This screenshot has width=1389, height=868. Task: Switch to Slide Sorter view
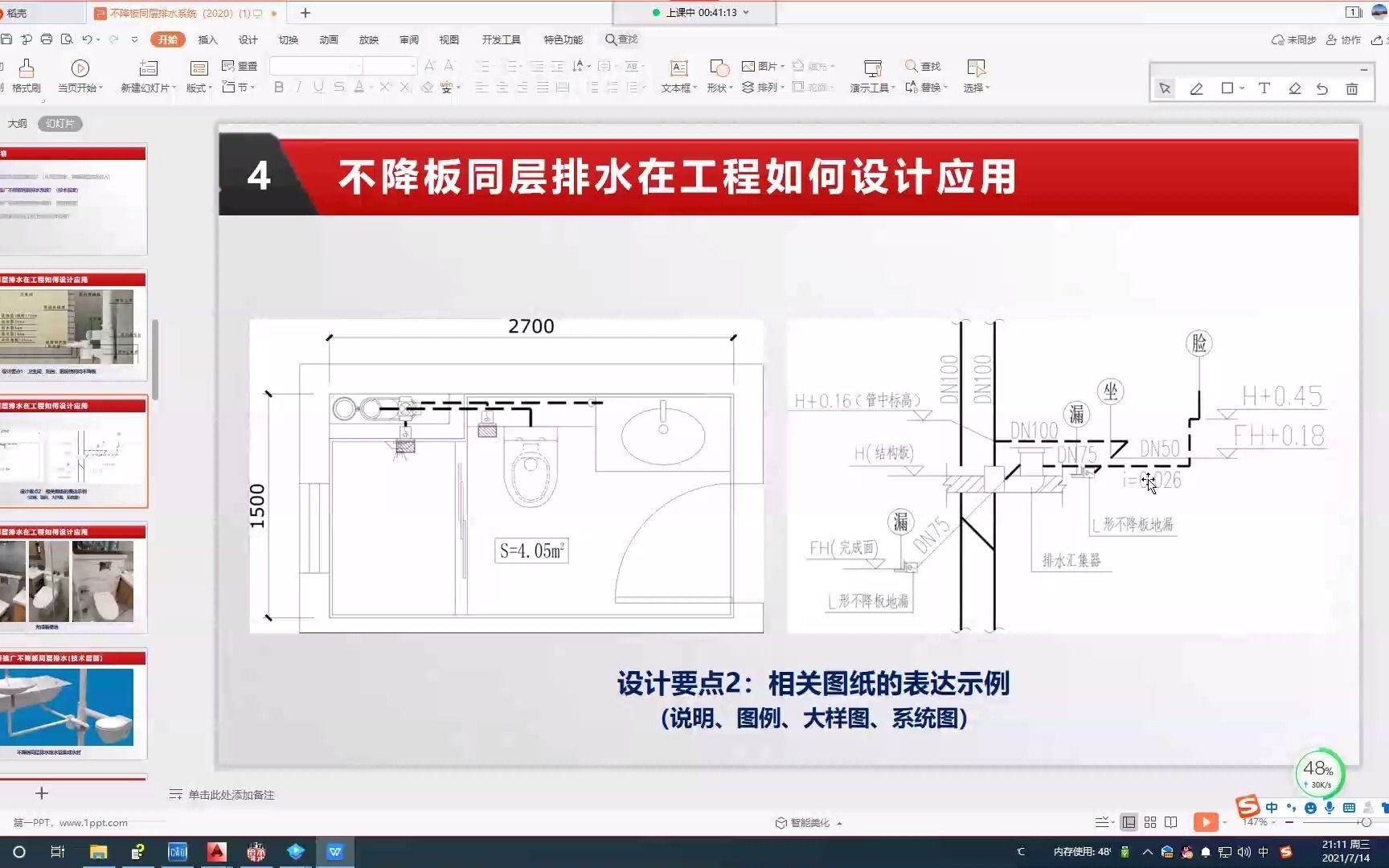tap(1150, 822)
